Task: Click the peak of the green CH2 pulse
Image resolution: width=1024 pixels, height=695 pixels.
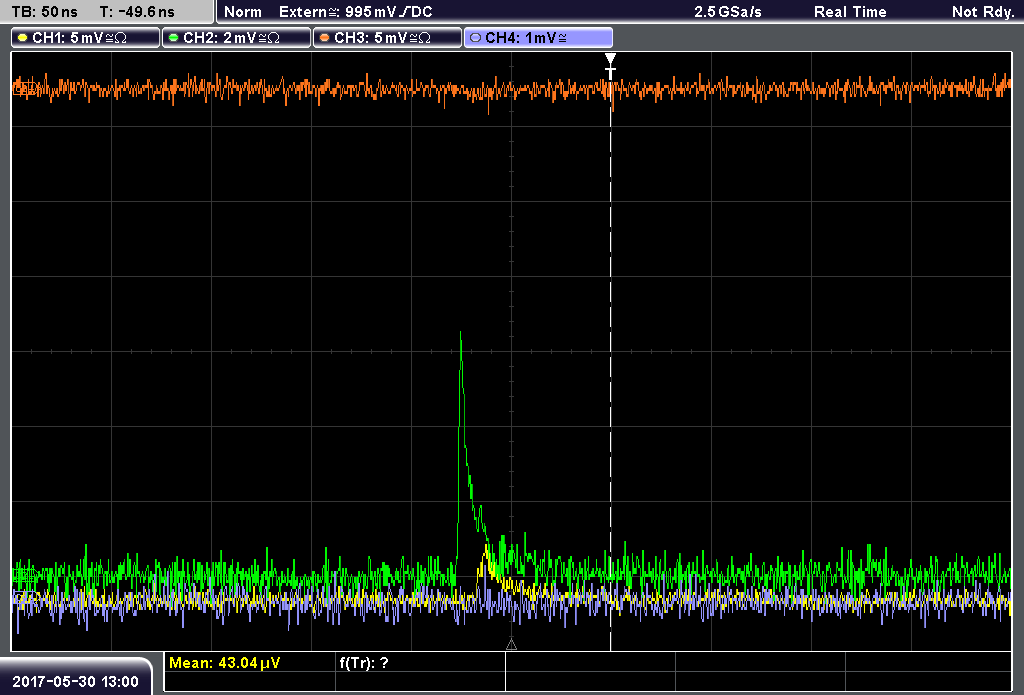Action: (x=460, y=333)
